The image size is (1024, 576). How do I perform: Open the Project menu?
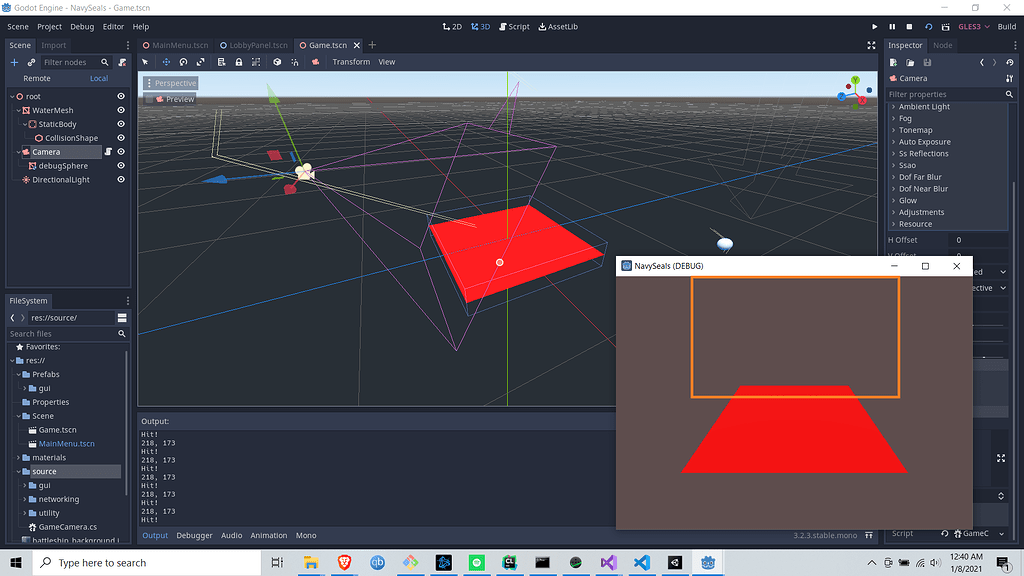click(x=49, y=27)
